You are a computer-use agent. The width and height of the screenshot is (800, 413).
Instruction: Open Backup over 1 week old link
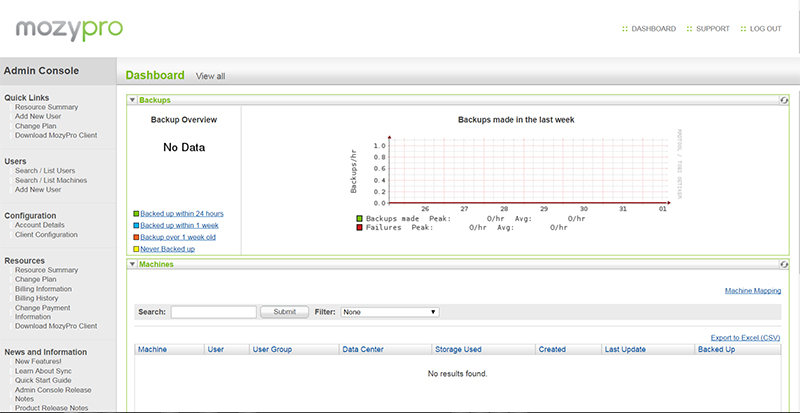point(178,237)
